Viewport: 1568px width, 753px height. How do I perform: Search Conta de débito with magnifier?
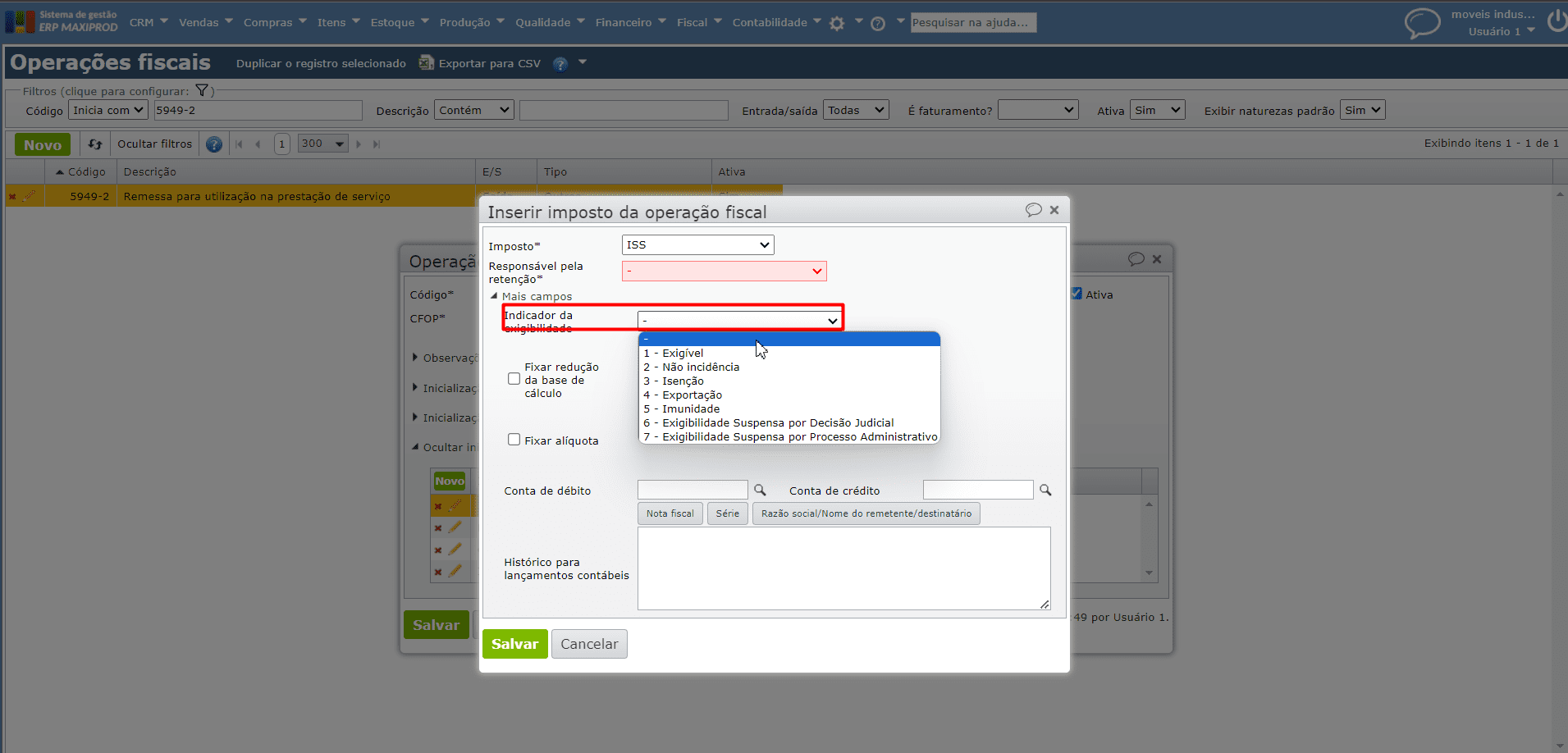click(x=760, y=490)
